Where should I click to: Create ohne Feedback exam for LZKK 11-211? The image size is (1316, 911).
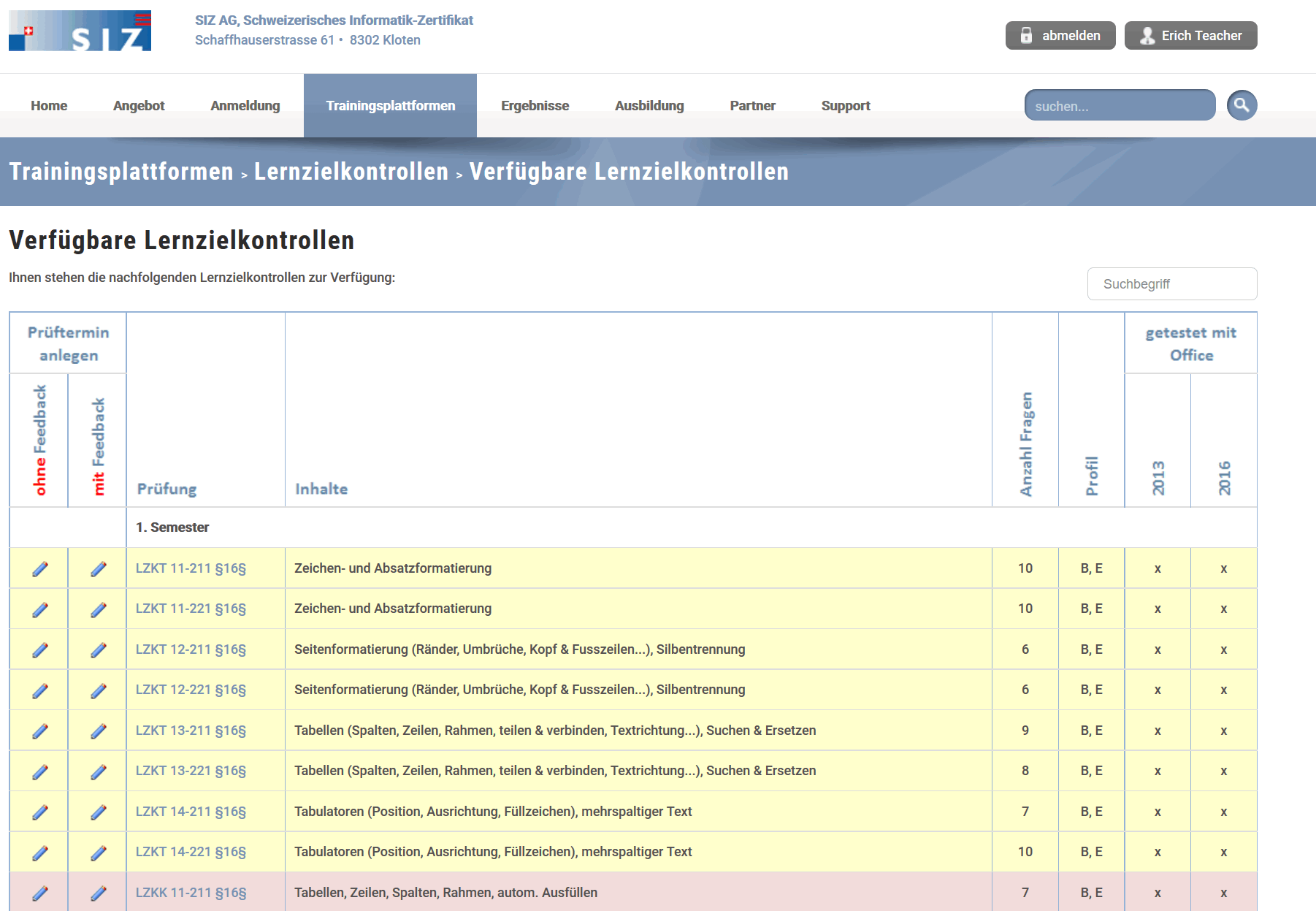[40, 893]
